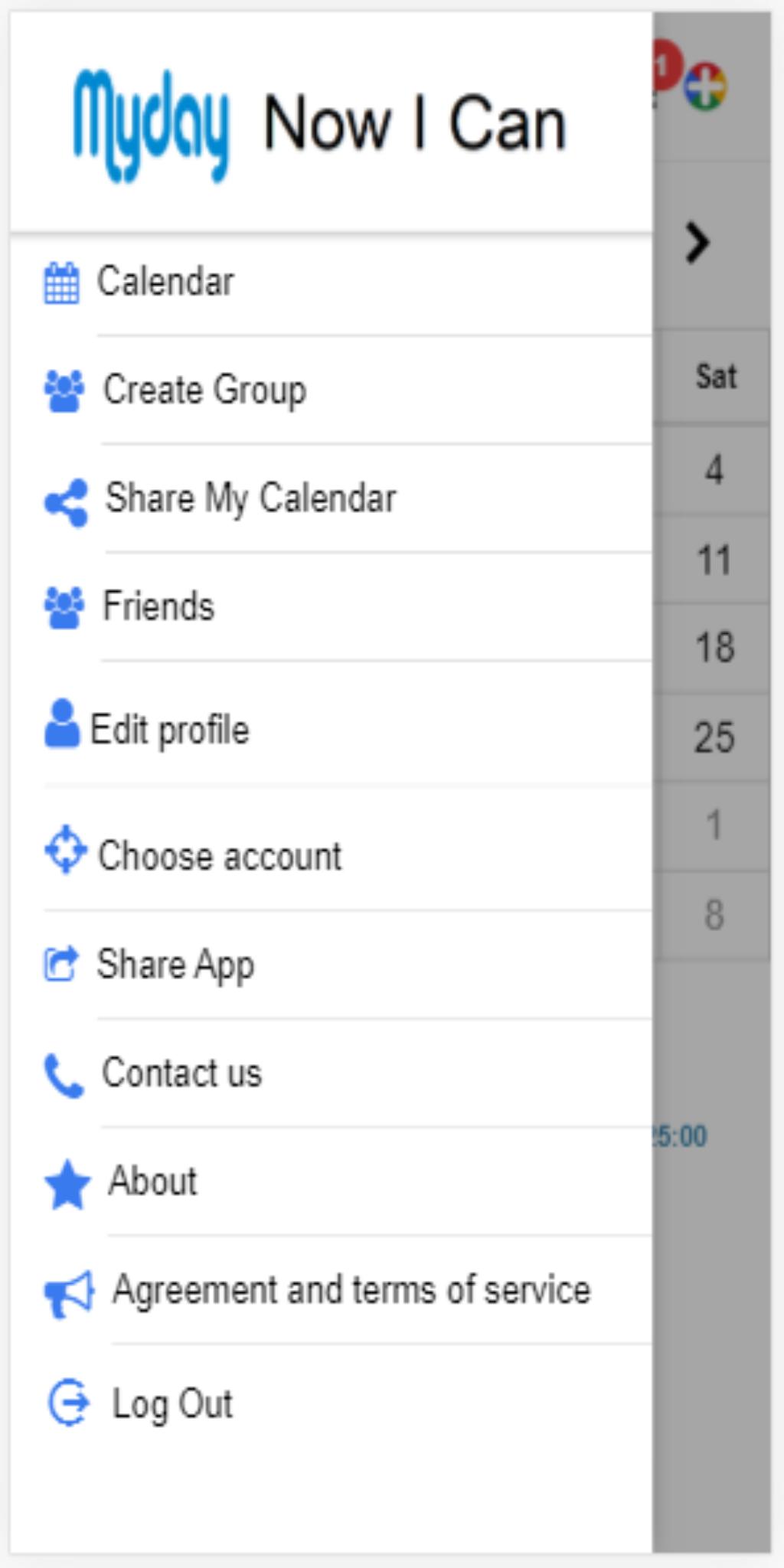Click the Choose account crosshair icon
The image size is (784, 1568).
[x=66, y=848]
